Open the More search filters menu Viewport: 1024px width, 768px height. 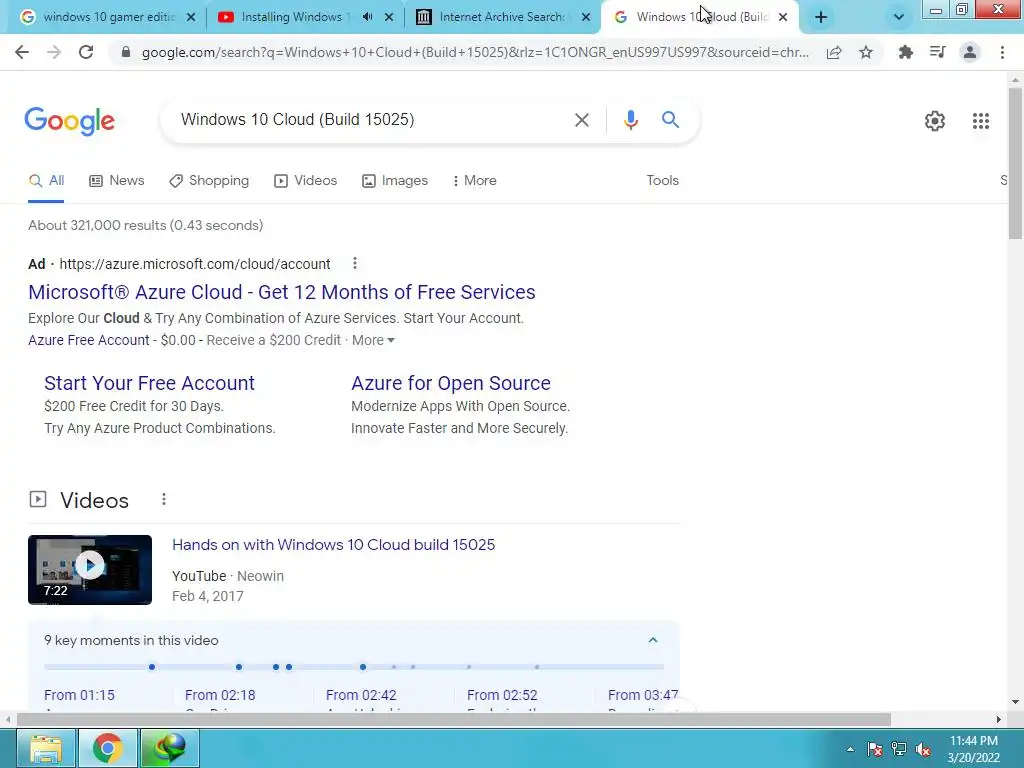pos(475,180)
